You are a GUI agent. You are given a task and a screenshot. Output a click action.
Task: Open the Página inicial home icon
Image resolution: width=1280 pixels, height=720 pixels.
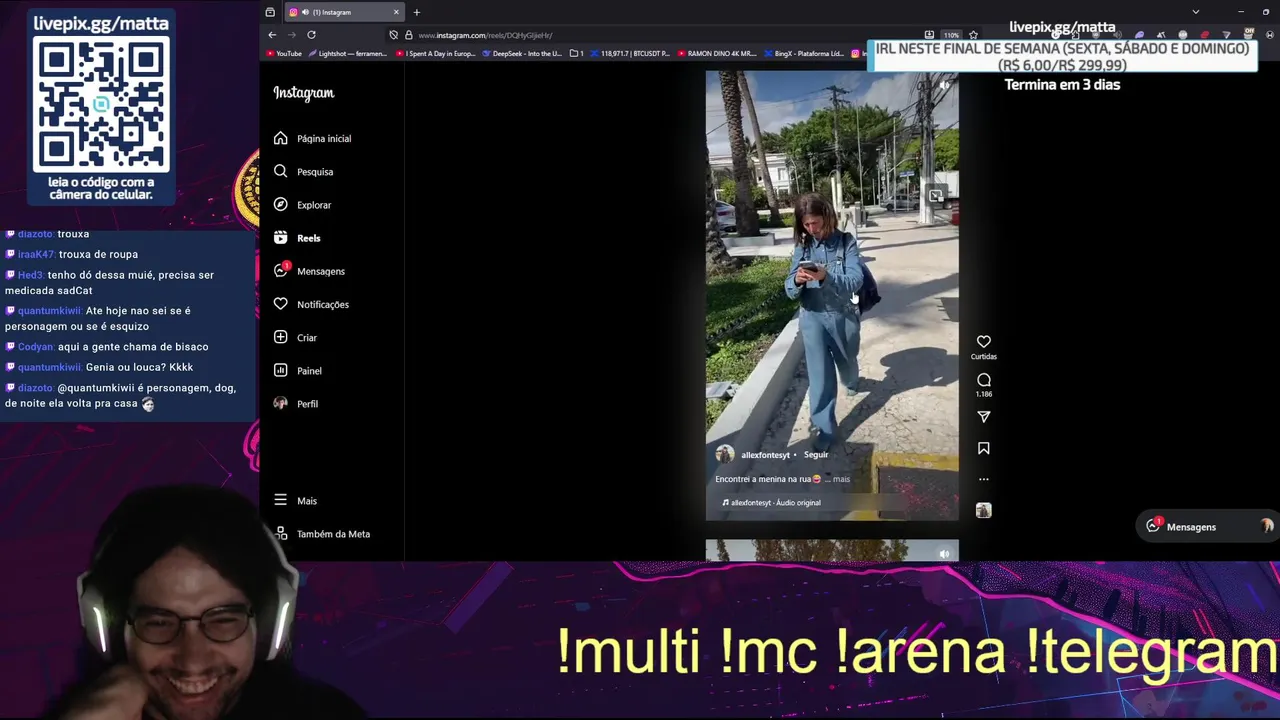click(x=281, y=138)
